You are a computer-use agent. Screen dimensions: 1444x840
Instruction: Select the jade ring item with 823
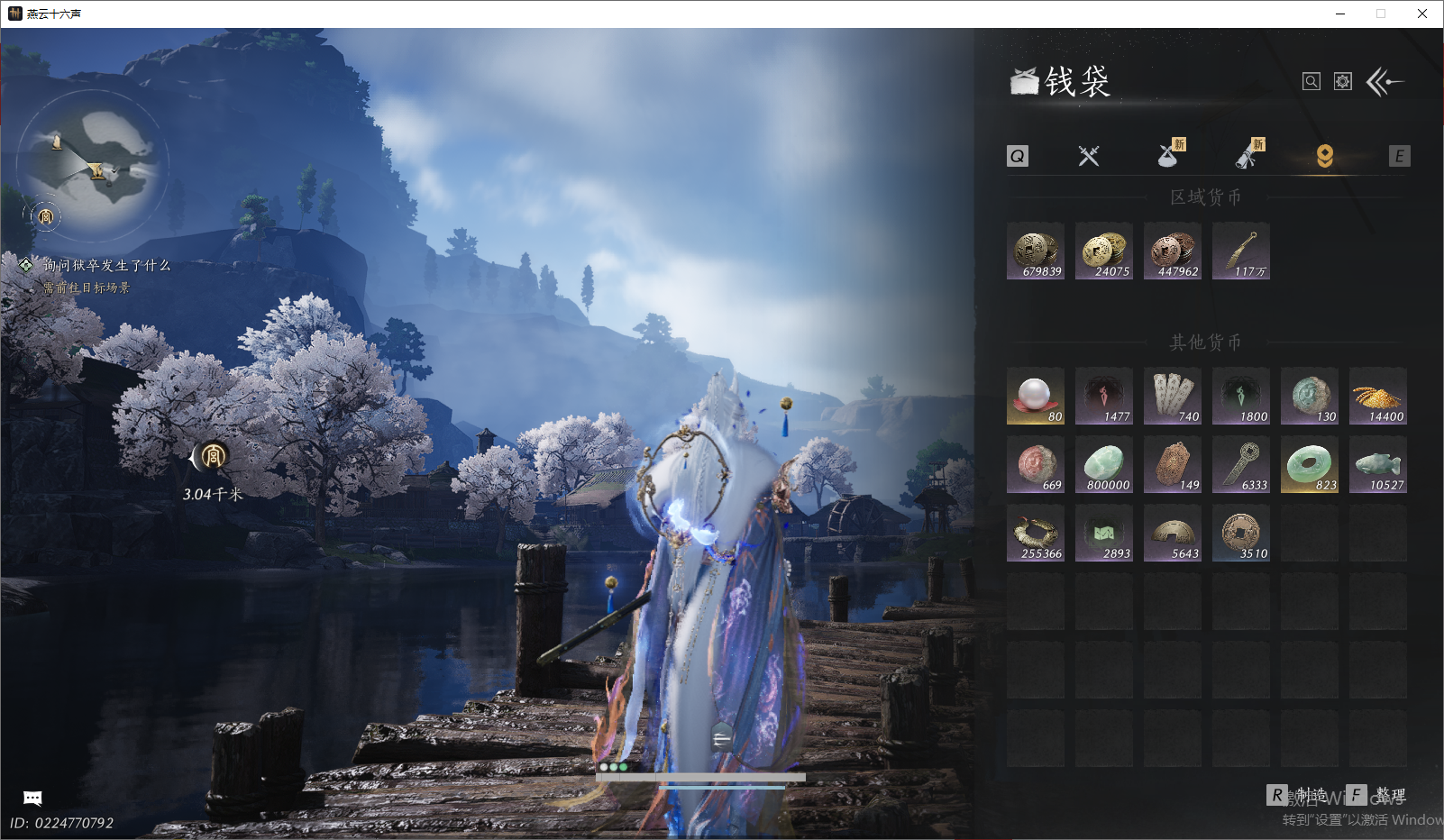pos(1310,465)
